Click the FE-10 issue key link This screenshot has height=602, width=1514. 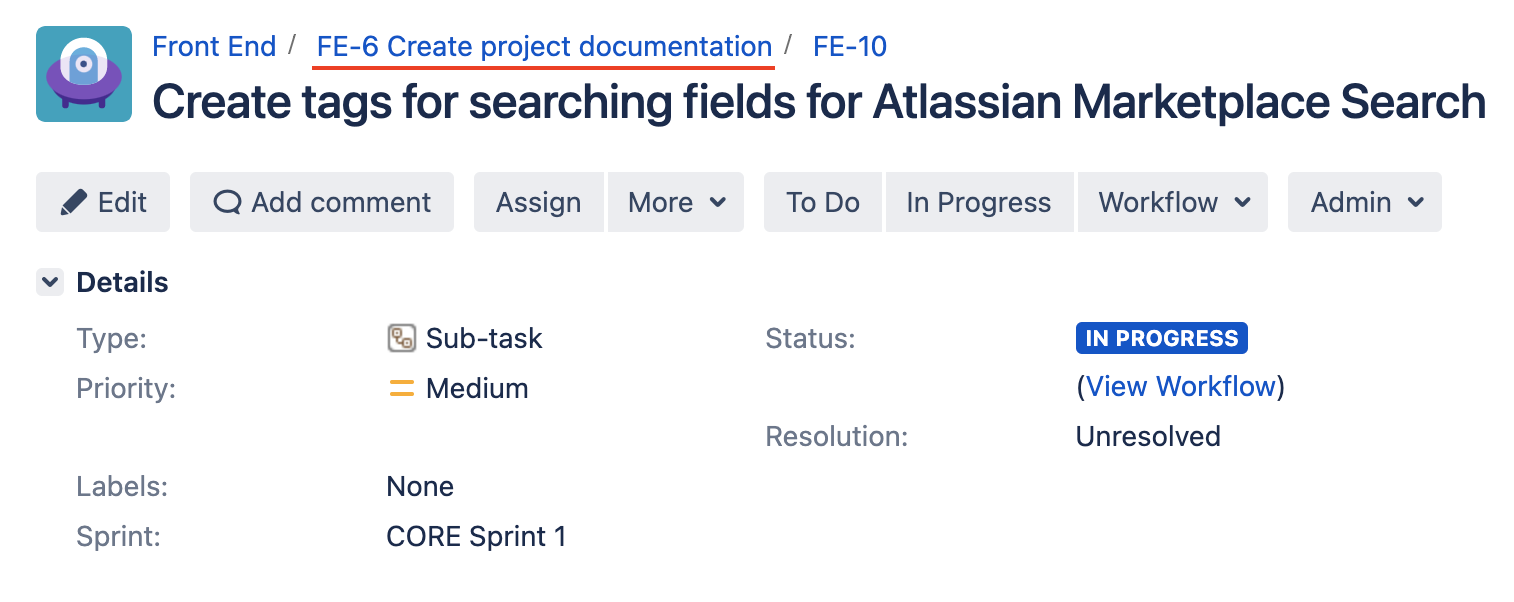tap(849, 47)
